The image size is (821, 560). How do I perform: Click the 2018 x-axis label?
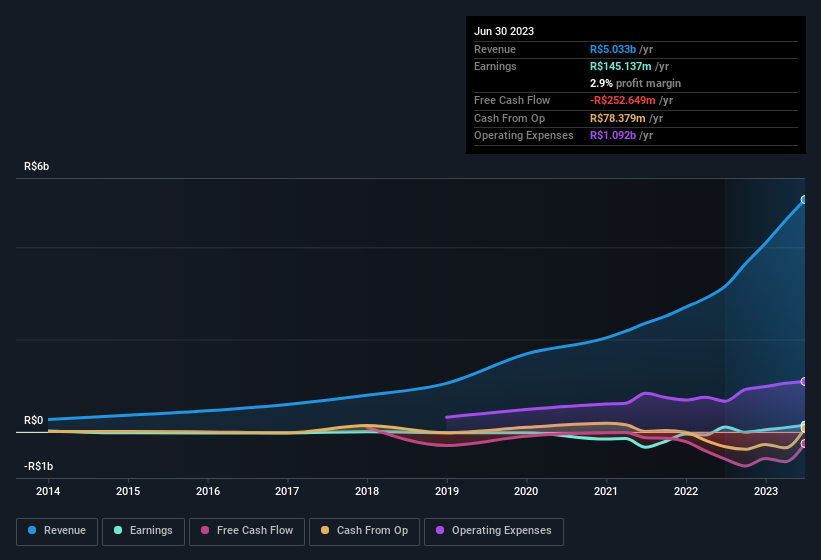tap(367, 491)
